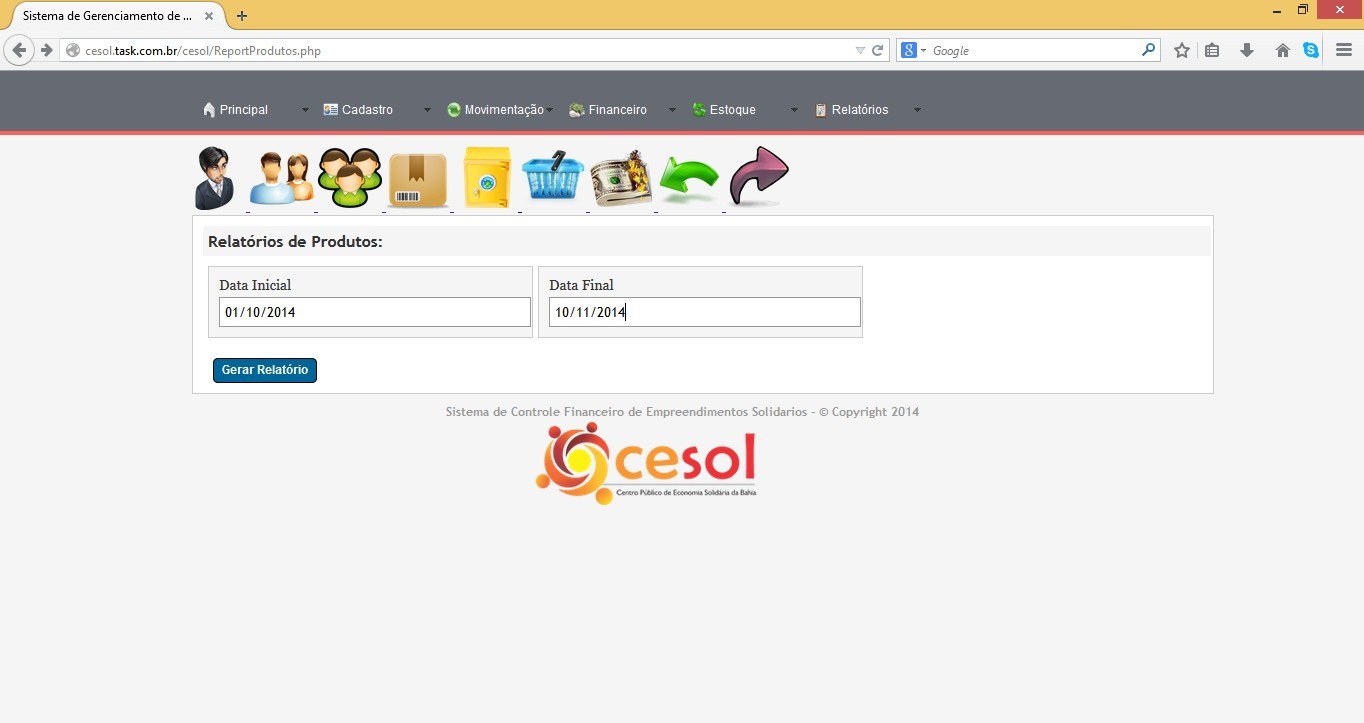Expand the Relatórios menu dropdown arrow

[917, 110]
